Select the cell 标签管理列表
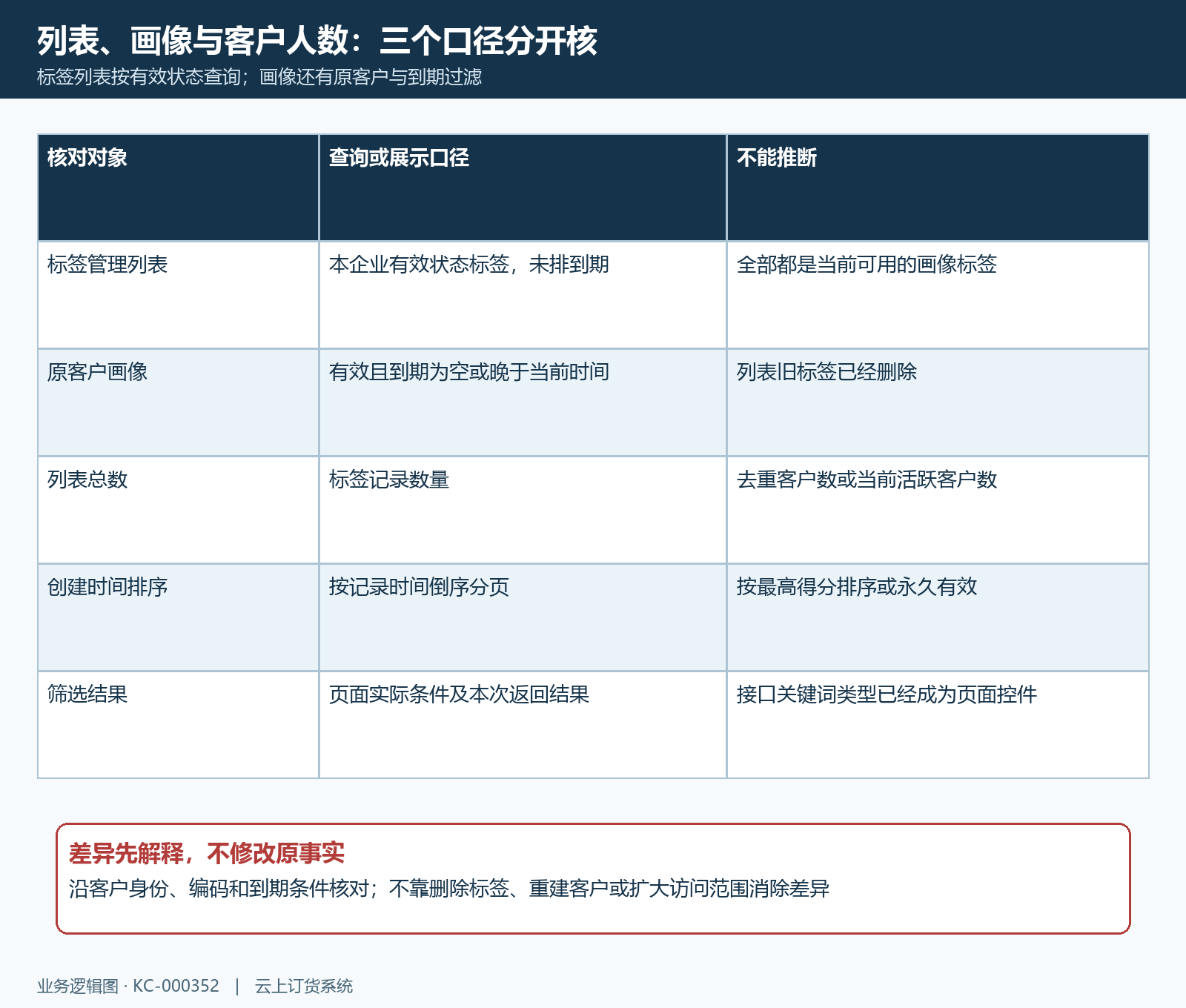The height and width of the screenshot is (1008, 1186). pyautogui.click(x=179, y=295)
